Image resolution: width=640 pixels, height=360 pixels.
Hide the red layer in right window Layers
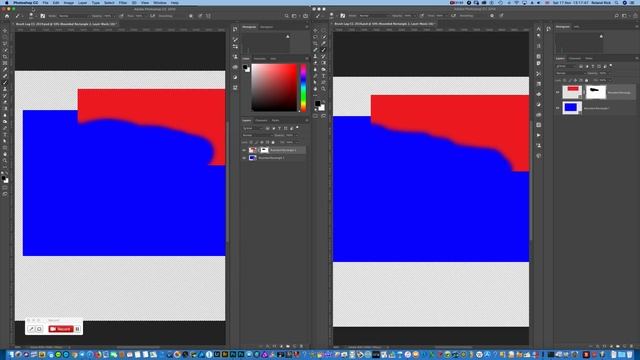click(558, 92)
